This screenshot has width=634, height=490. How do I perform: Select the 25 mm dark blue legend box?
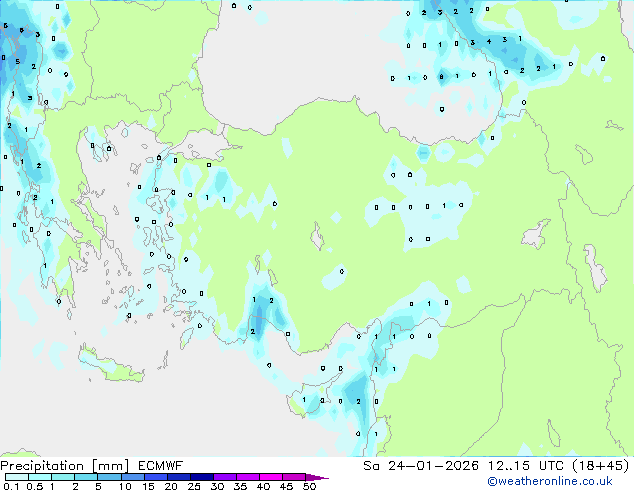coord(202,477)
